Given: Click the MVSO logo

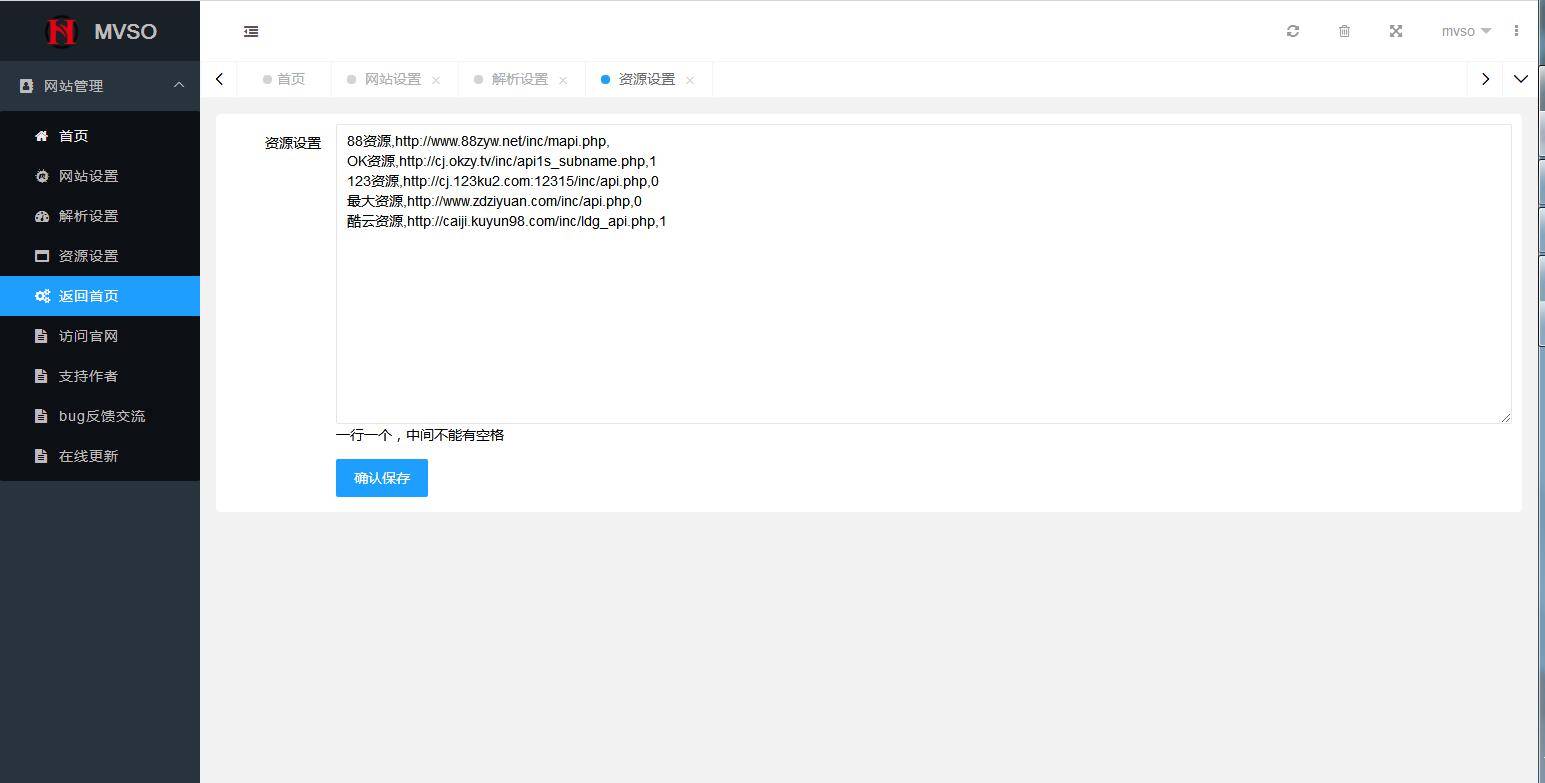Looking at the screenshot, I should click(100, 31).
